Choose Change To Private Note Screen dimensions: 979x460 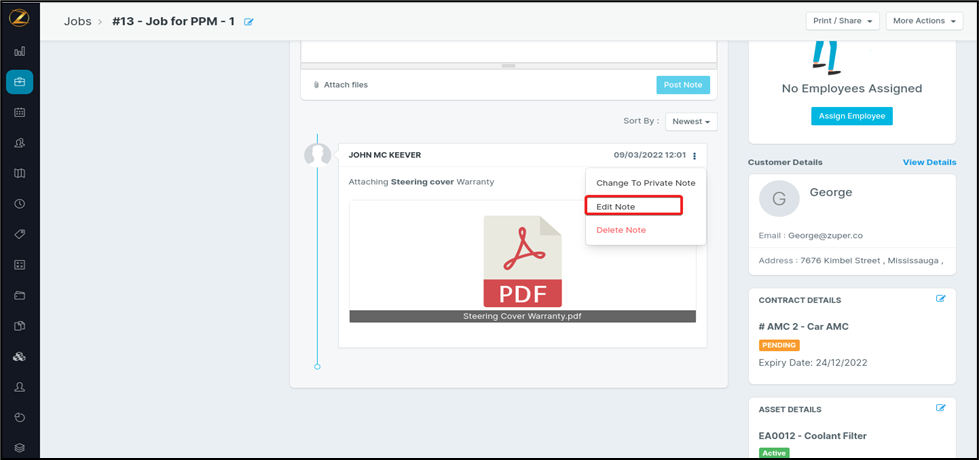coord(646,184)
